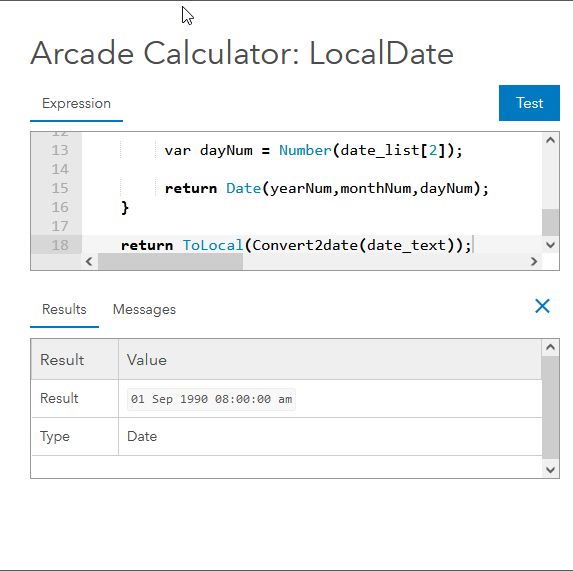Image resolution: width=573 pixels, height=571 pixels.
Task: Click line number 18 in the gutter
Action: [60, 245]
